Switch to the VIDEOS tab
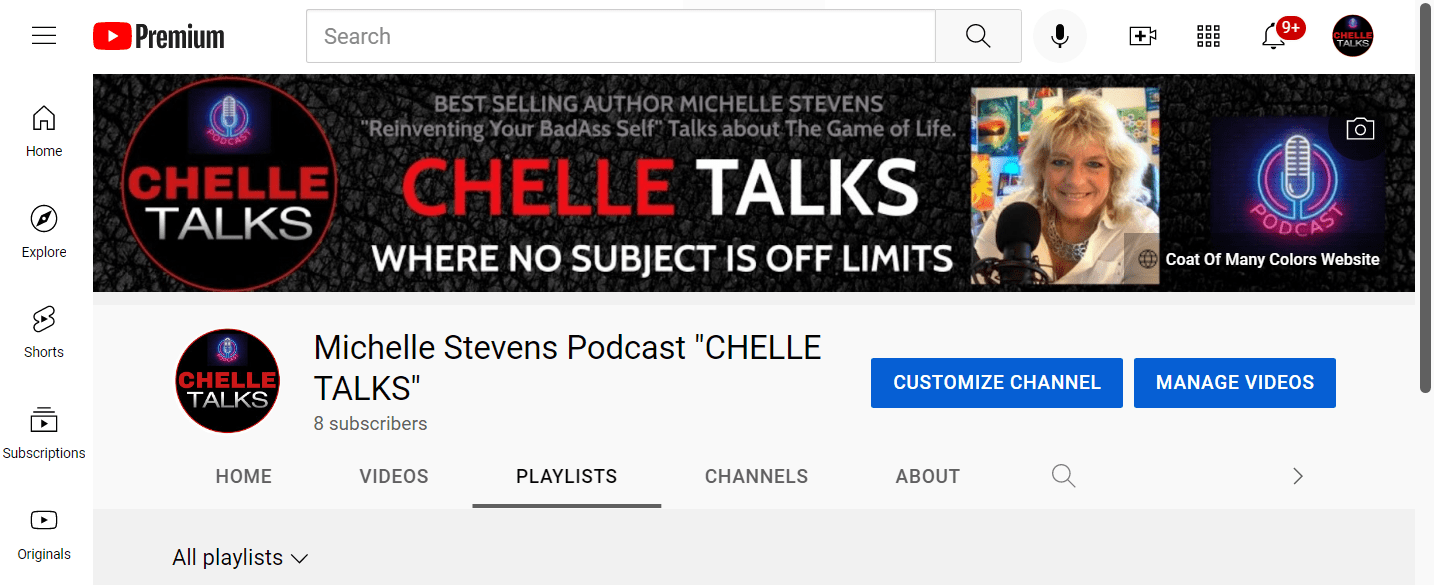Image resolution: width=1434 pixels, height=585 pixels. 394,477
